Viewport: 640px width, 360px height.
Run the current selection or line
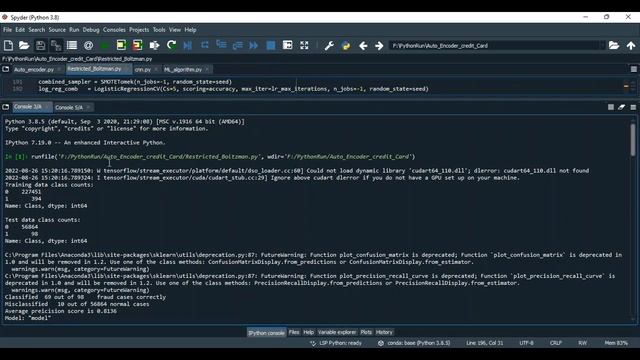pos(154,45)
